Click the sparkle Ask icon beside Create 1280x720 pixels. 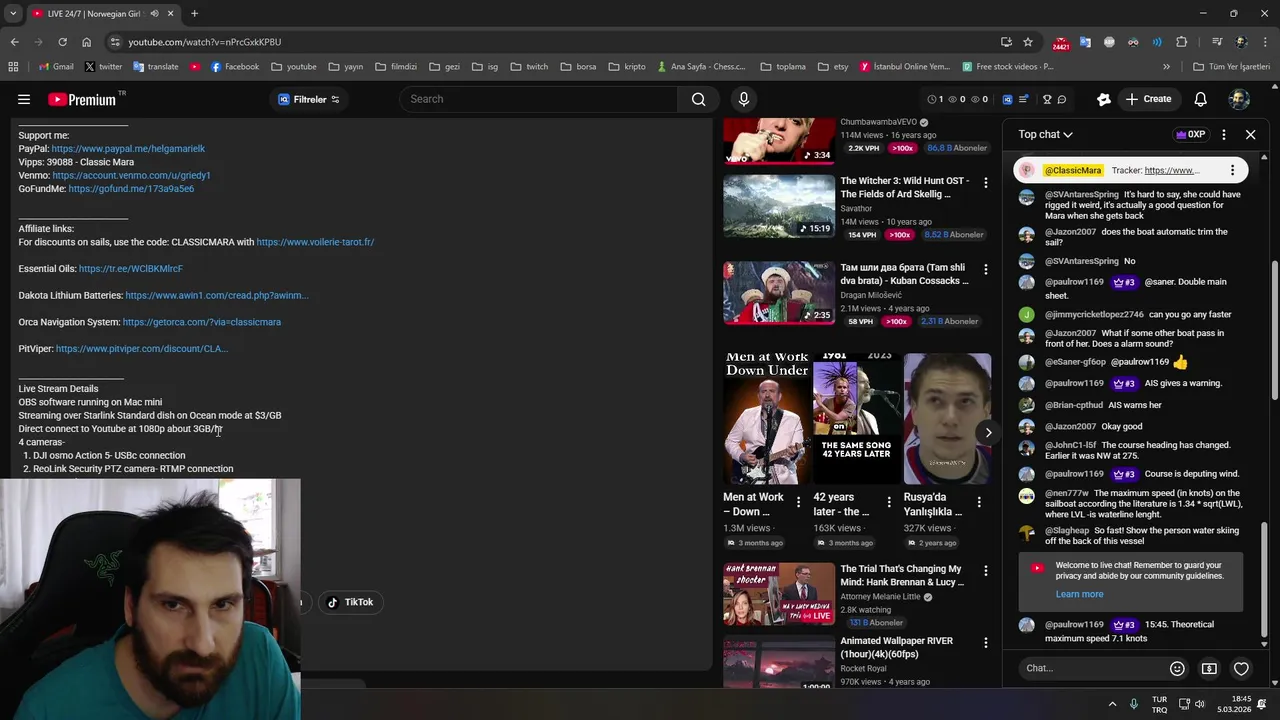click(1104, 99)
